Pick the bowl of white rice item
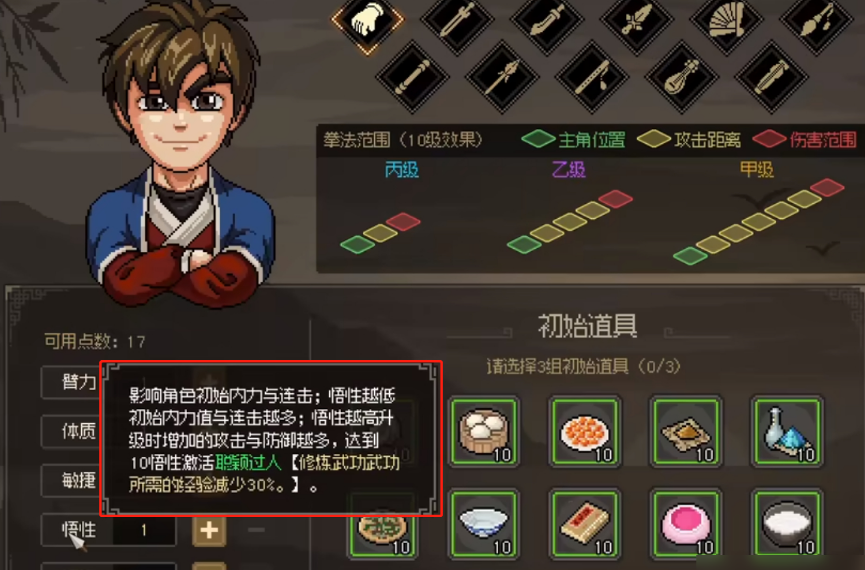Image resolution: width=865 pixels, height=570 pixels. point(787,523)
